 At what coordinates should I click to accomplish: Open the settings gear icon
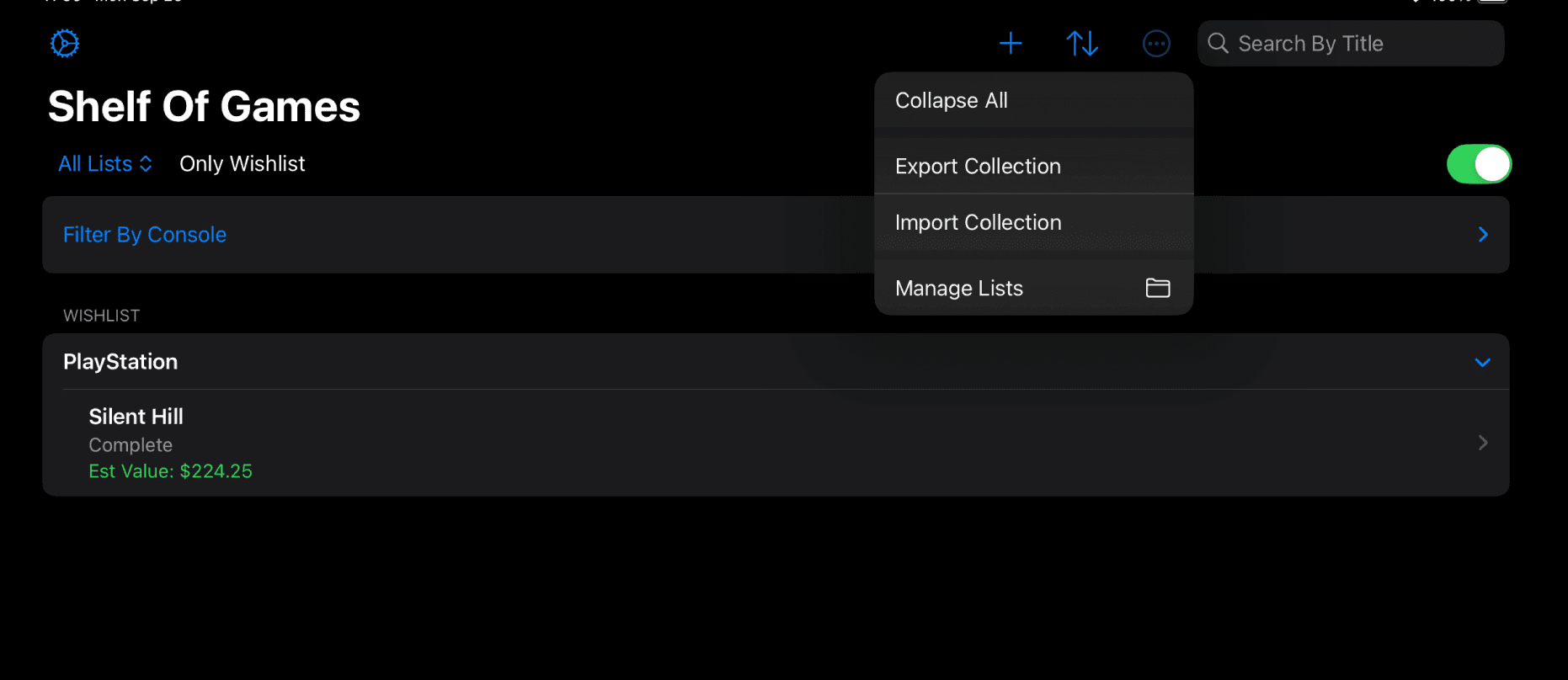65,43
